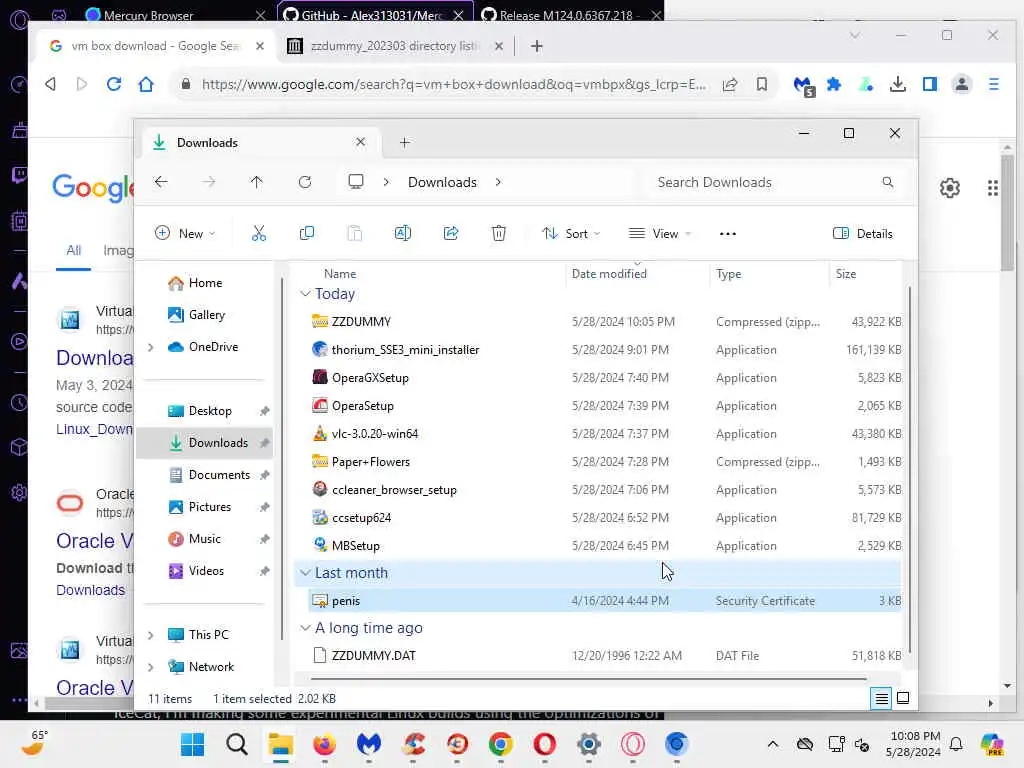
Task: Show hidden system tray icons
Action: click(x=773, y=744)
